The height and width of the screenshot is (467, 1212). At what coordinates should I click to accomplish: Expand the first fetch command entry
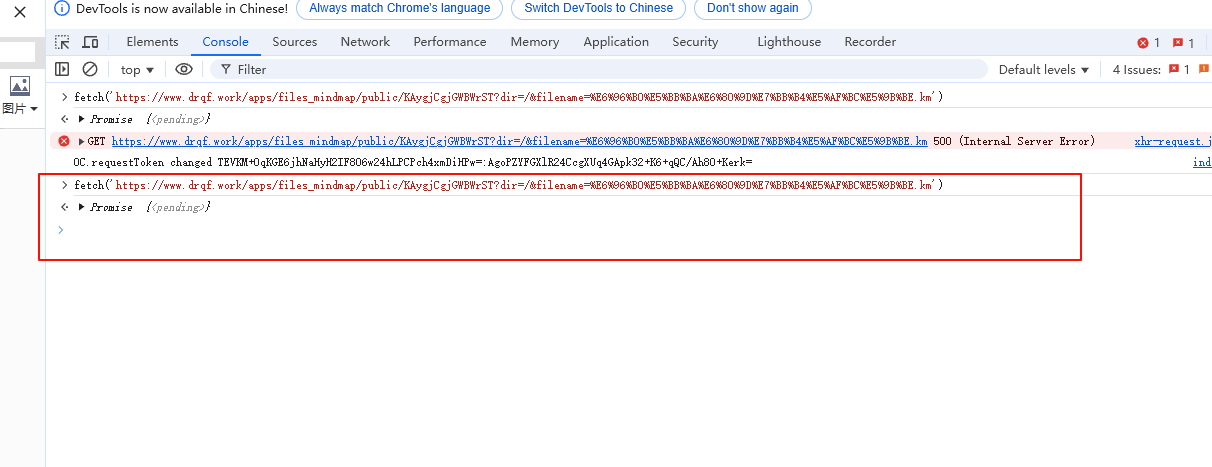pos(65,97)
